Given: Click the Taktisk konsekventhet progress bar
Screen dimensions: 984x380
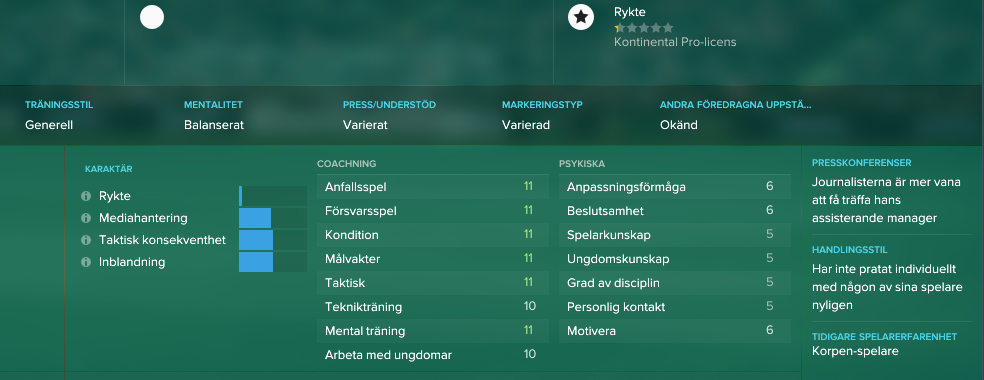Looking at the screenshot, I should point(273,240).
